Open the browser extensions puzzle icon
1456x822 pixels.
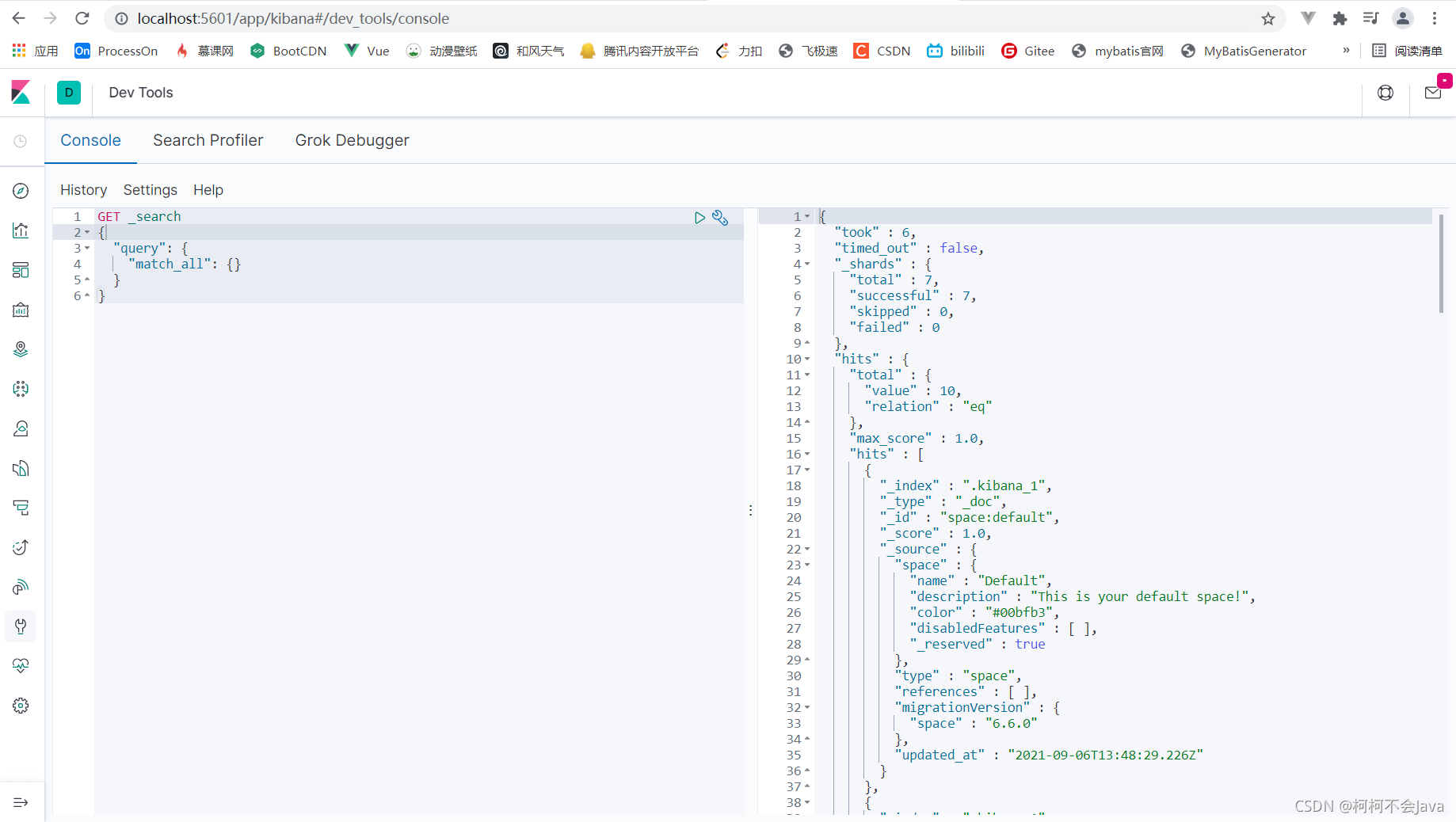(1340, 18)
